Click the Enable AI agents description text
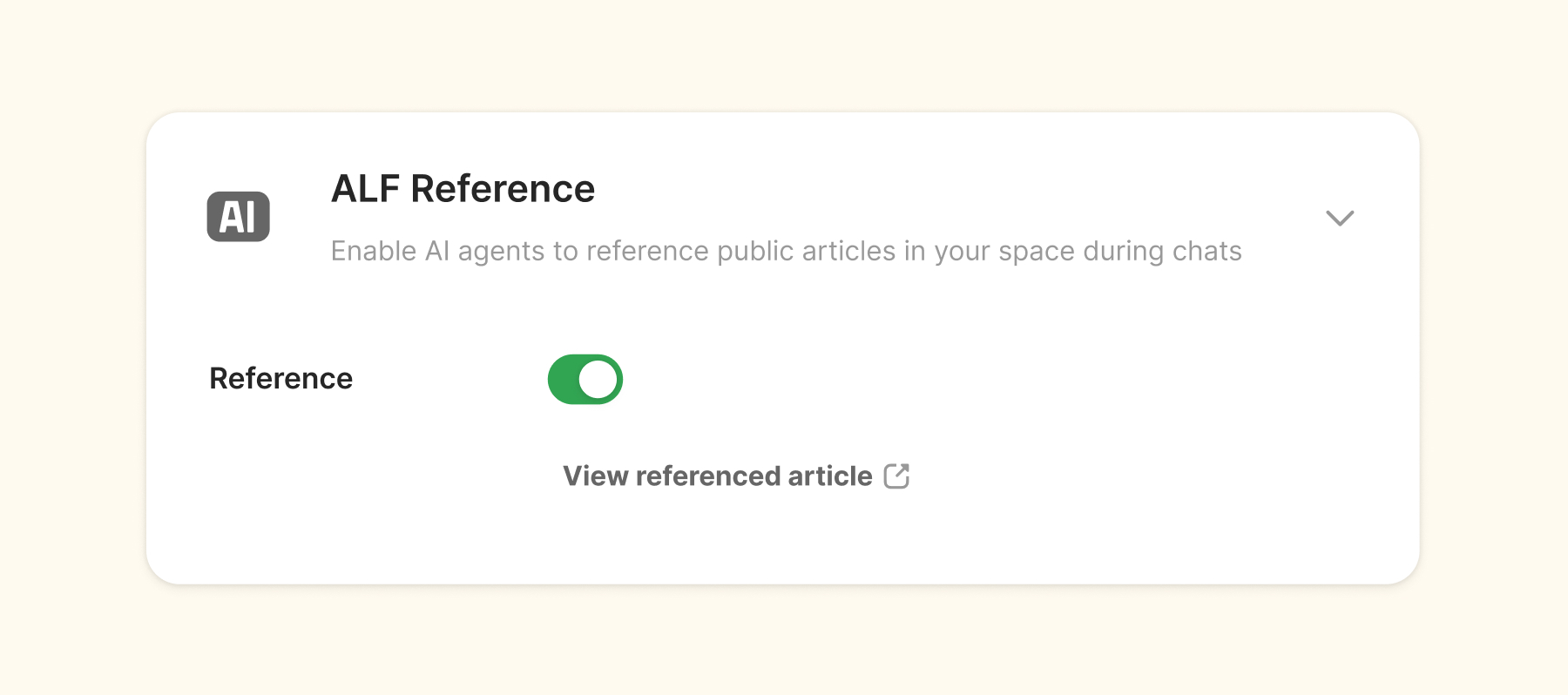This screenshot has height=695, width=1568. (x=786, y=252)
